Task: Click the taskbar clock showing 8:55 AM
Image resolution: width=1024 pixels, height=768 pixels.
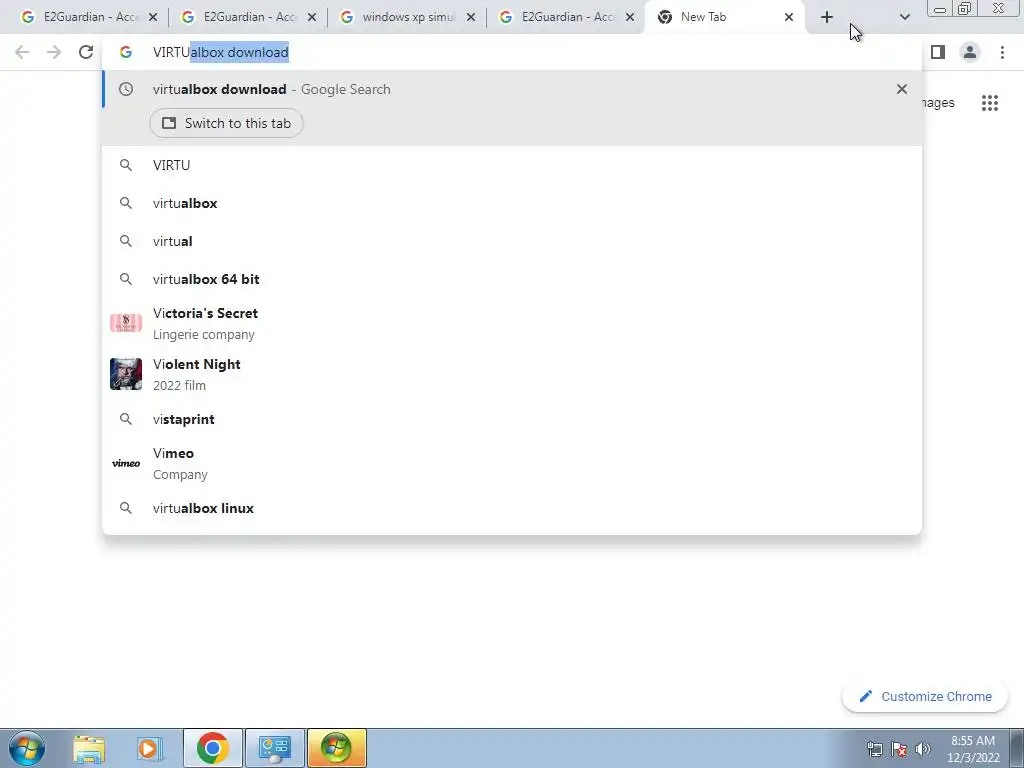Action: pos(973,749)
